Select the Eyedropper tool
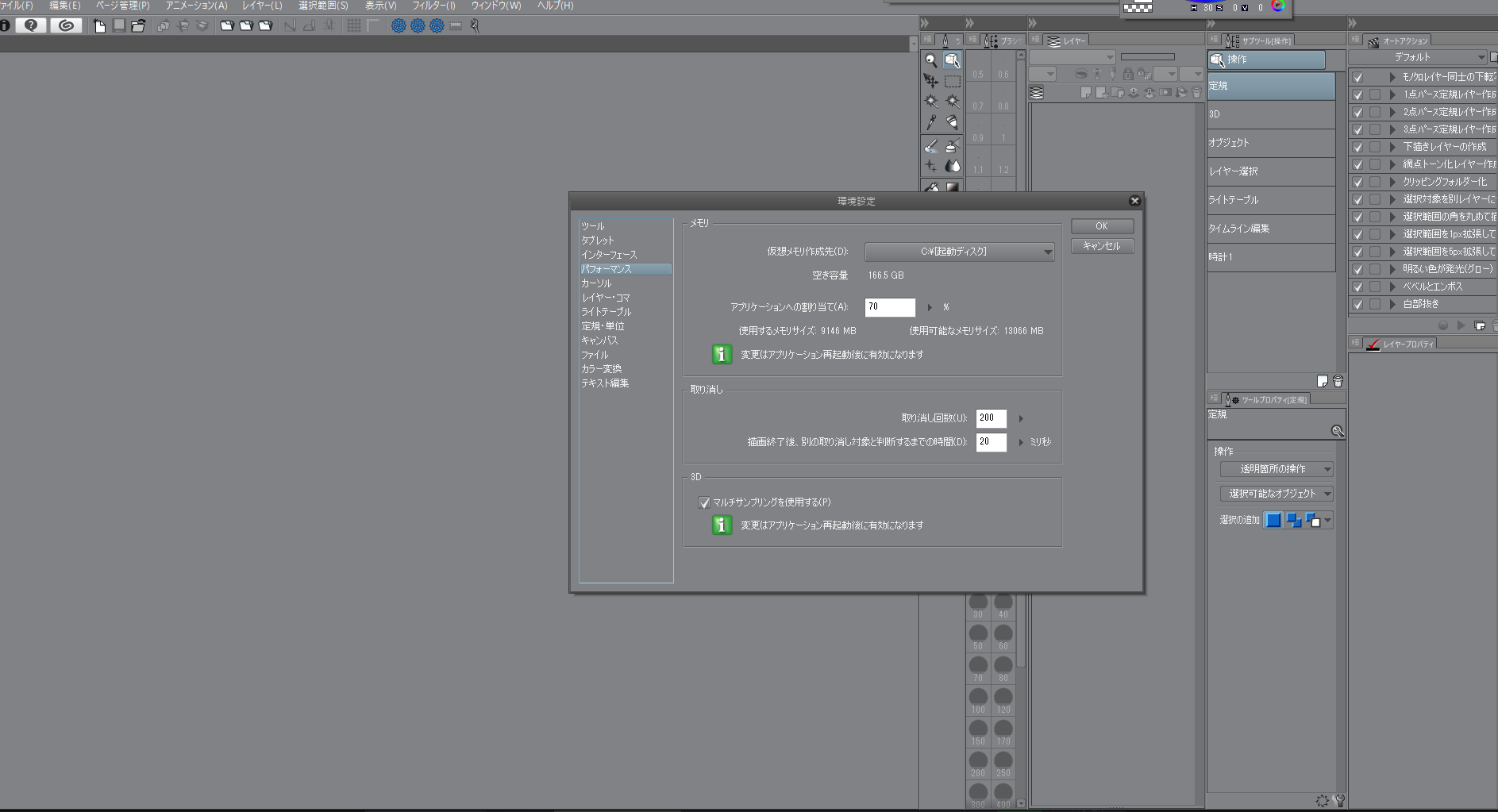This screenshot has height=812, width=1498. (930, 122)
